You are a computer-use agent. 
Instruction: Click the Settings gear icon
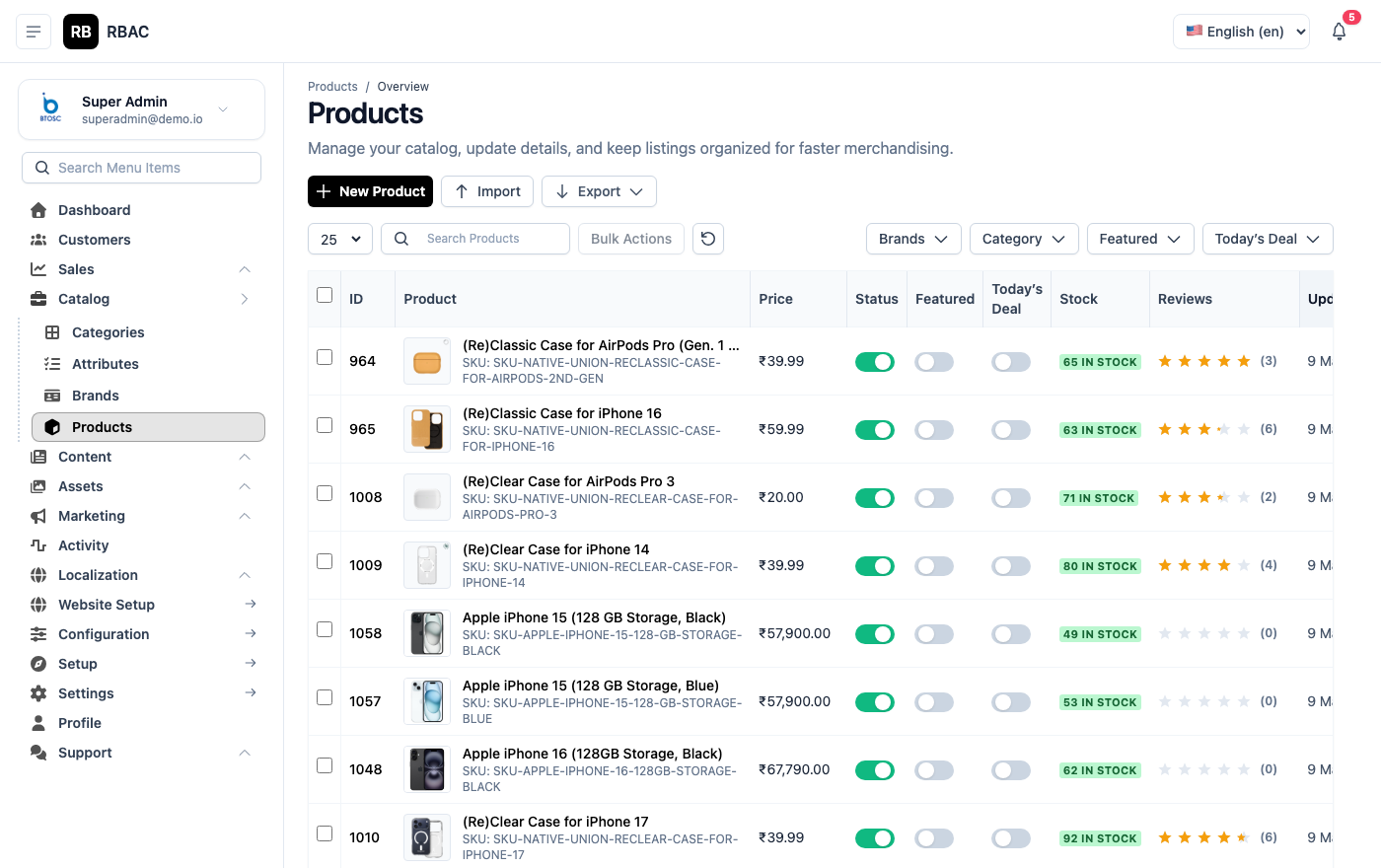[x=38, y=693]
